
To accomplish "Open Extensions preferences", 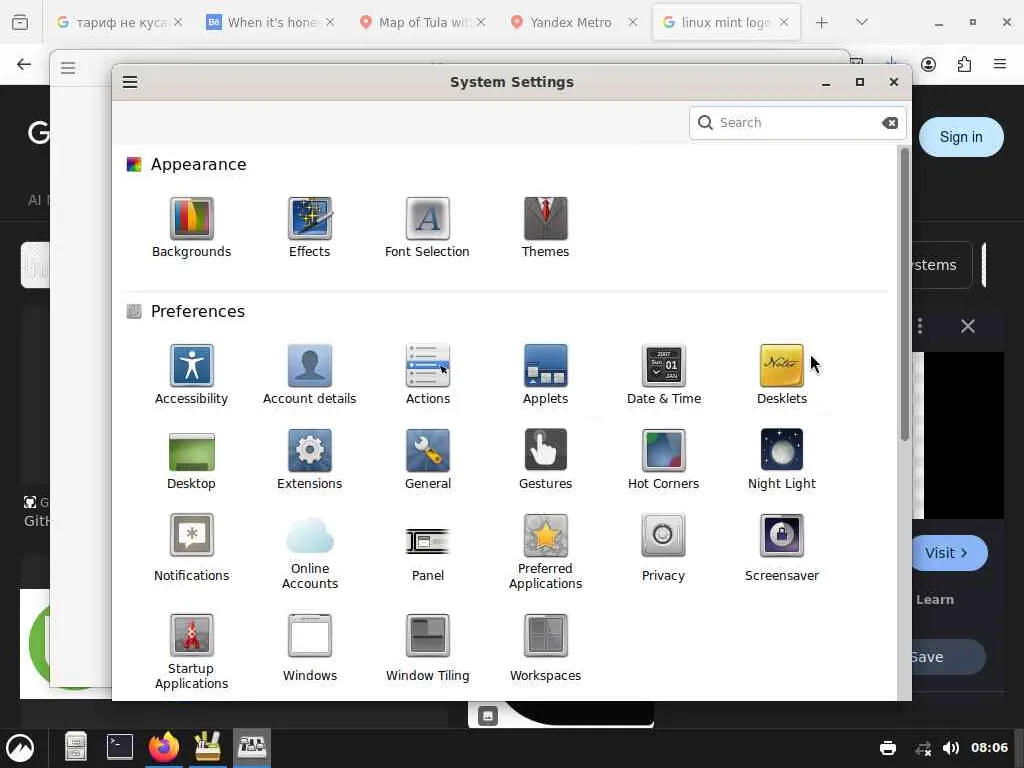I will [310, 459].
